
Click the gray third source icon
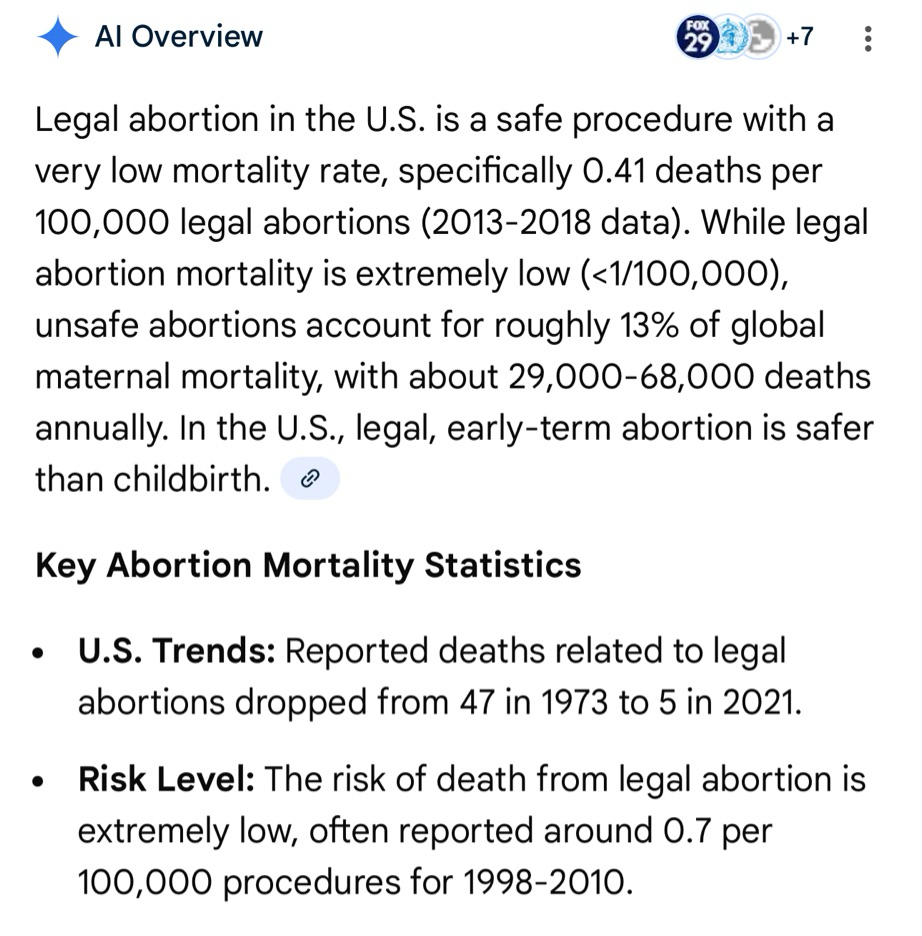[762, 38]
